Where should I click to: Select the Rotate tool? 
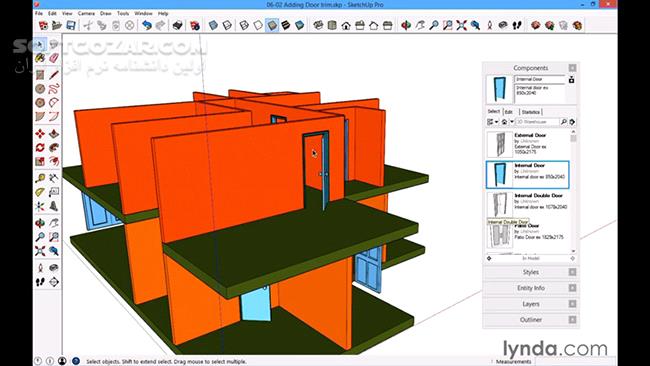point(40,148)
